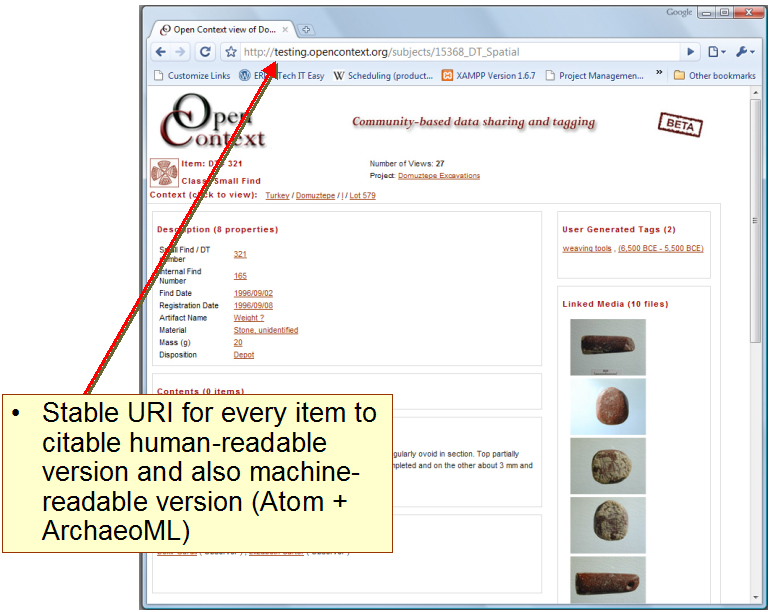View the first linked media stone photo
The height and width of the screenshot is (612, 772).
coord(608,347)
